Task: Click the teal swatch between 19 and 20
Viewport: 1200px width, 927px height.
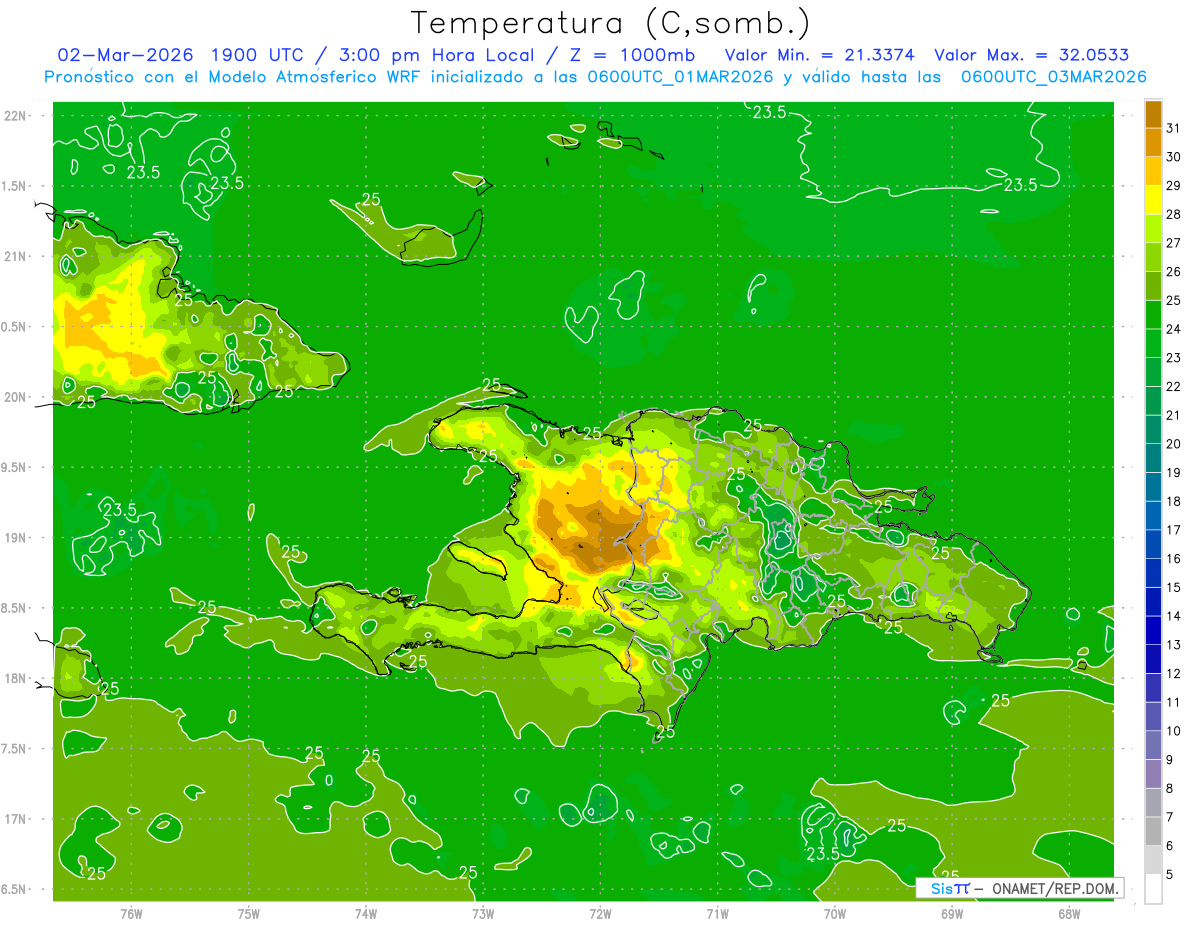Action: tap(1153, 458)
